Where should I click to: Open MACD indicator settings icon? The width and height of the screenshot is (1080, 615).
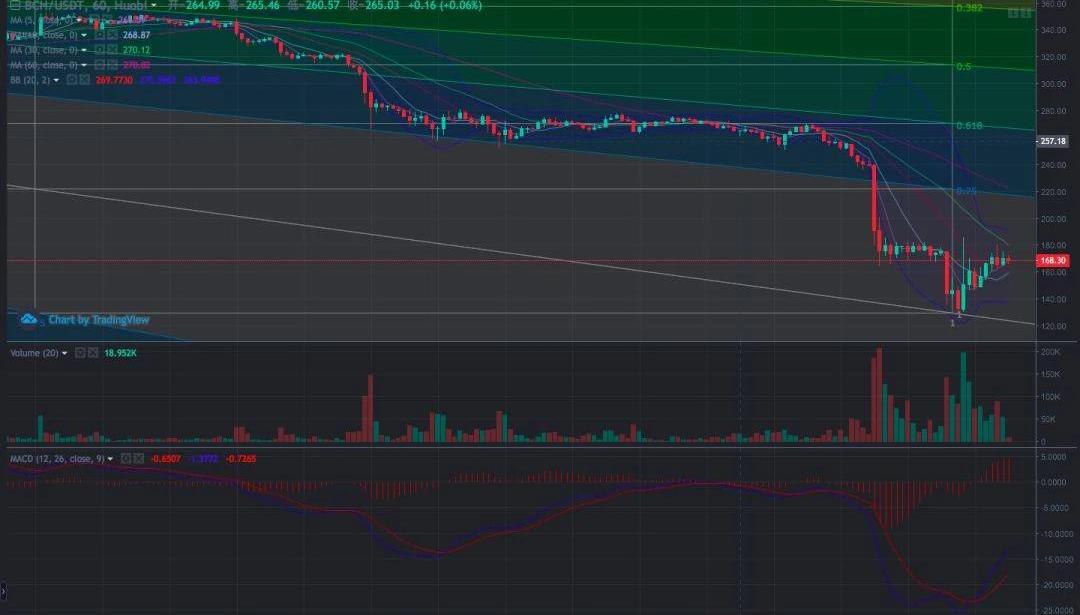[x=127, y=458]
